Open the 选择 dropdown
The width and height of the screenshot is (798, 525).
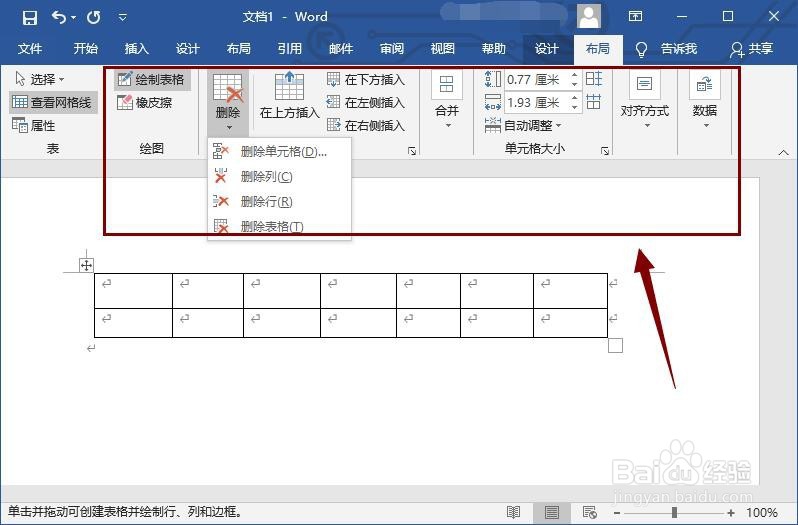click(41, 79)
